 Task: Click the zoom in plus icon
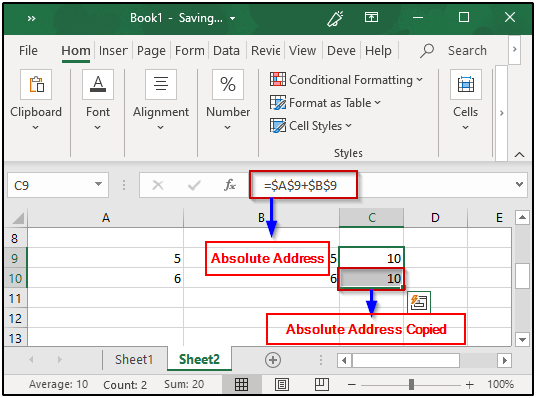(x=470, y=385)
